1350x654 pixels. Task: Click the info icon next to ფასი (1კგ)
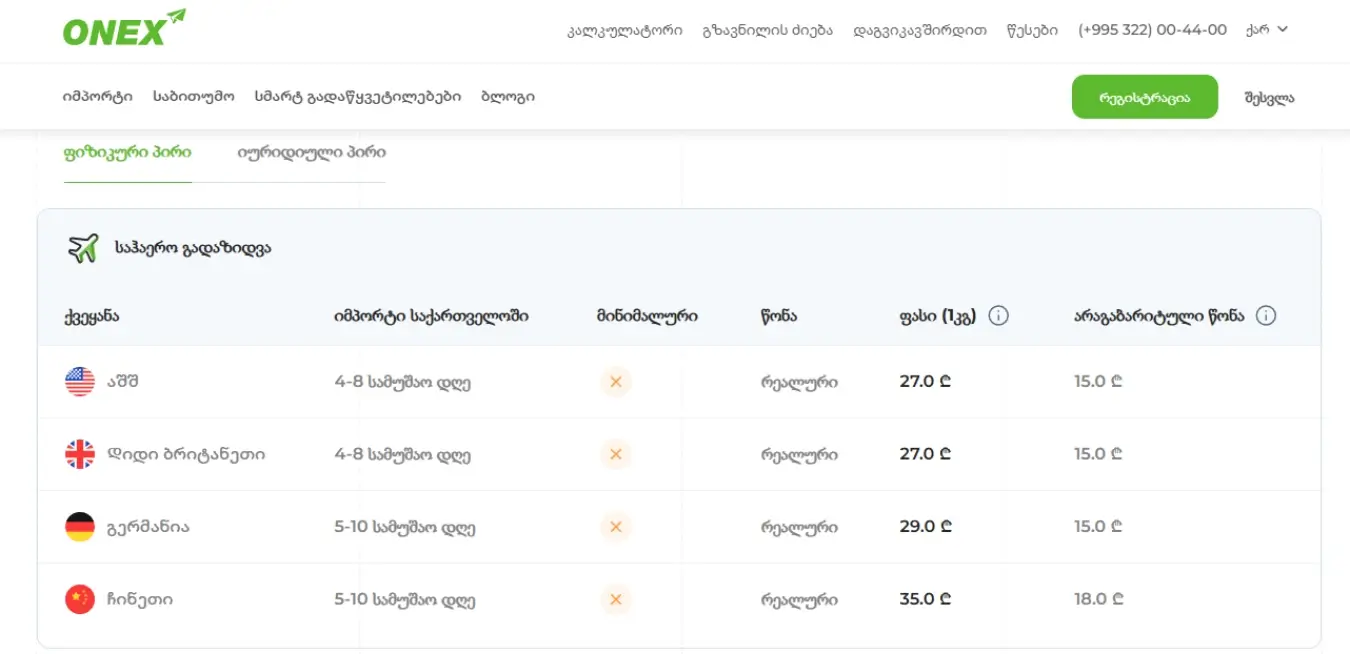click(998, 316)
